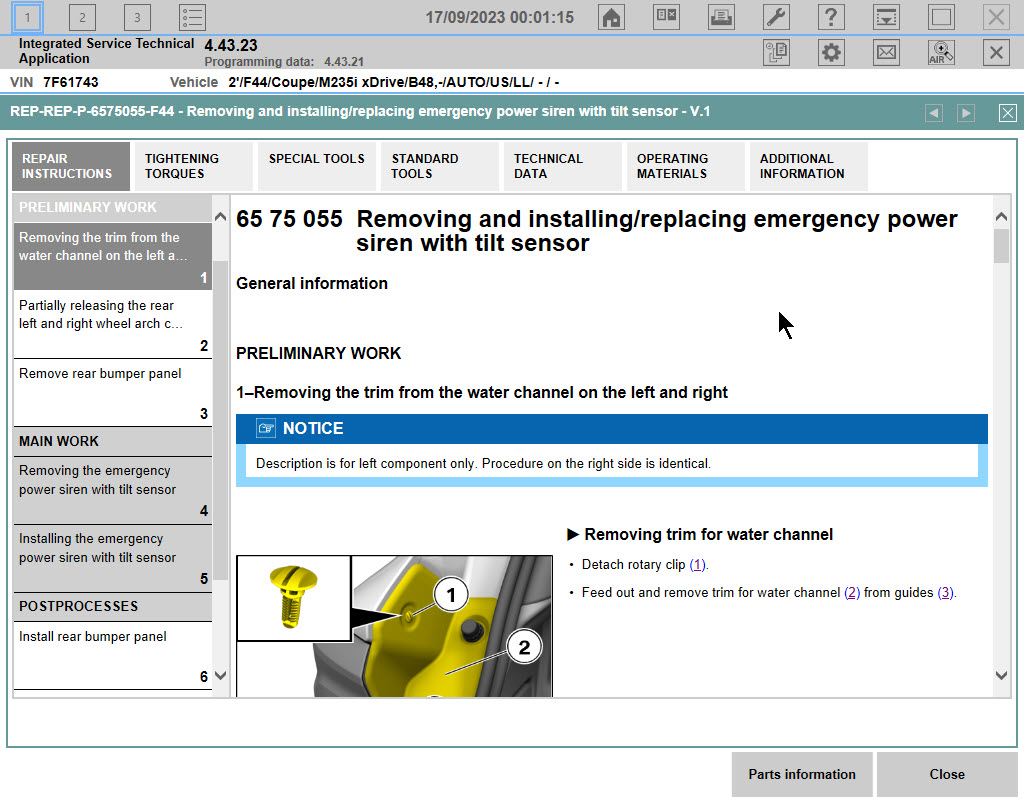
Task: Open the mail envelope icon
Action: [x=886, y=53]
